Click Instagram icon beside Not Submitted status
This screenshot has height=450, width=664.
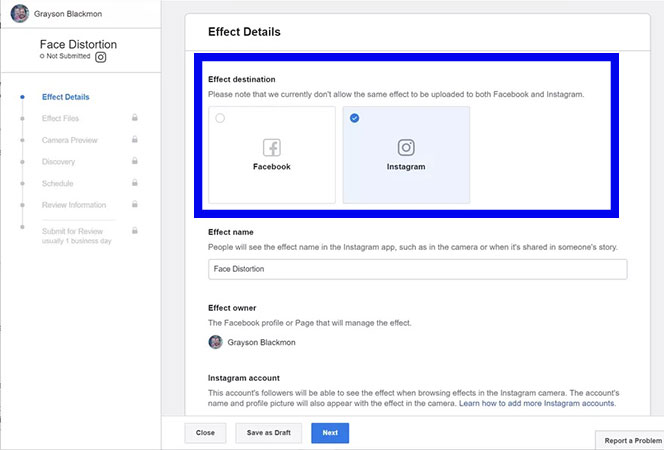click(x=100, y=57)
